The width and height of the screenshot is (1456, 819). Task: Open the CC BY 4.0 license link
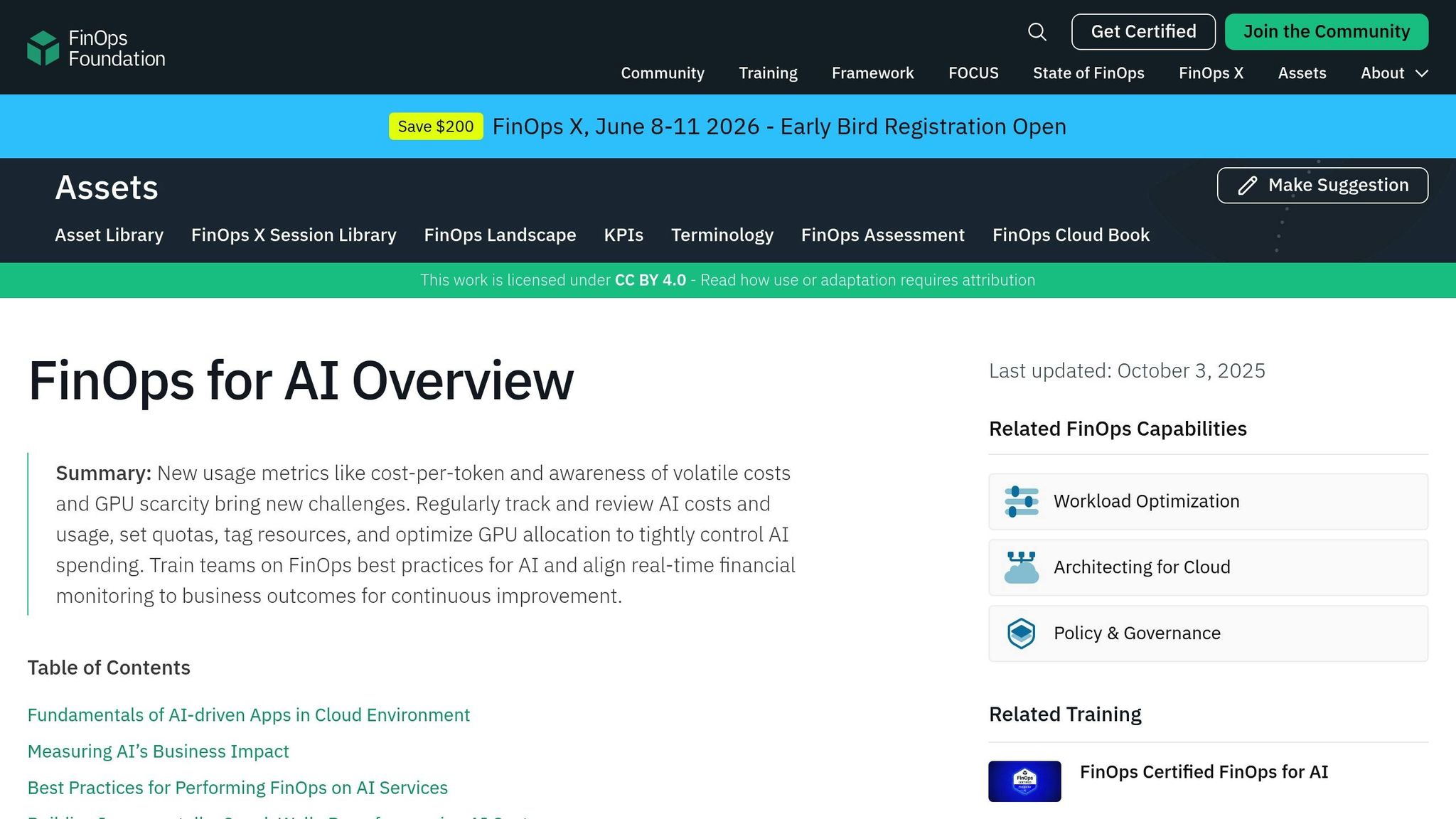(x=650, y=280)
